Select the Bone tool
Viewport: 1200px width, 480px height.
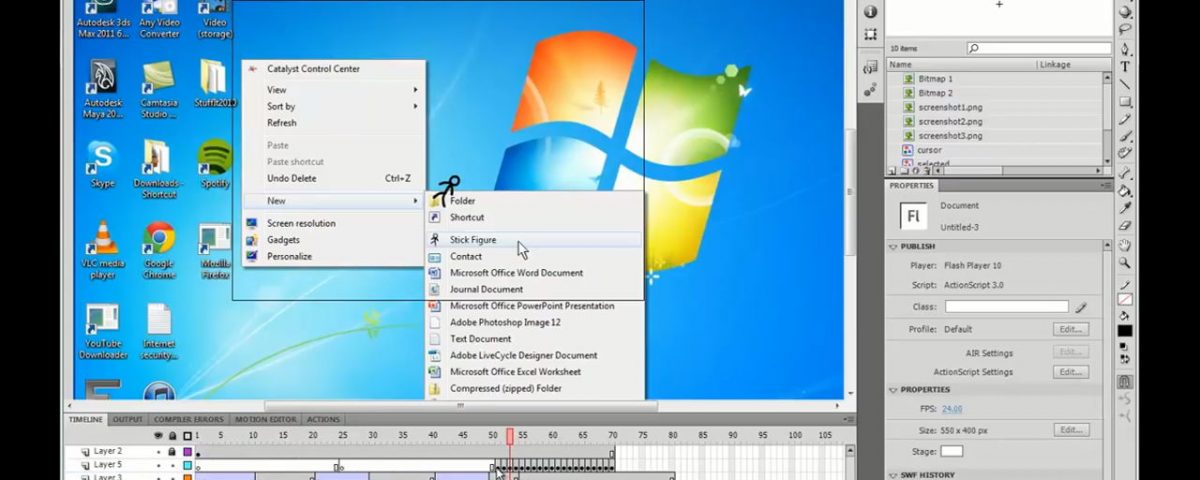[1124, 173]
